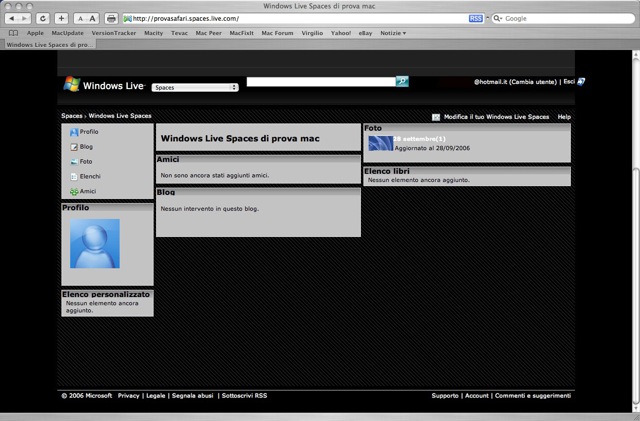Open the Spaces dropdown selector
Image resolution: width=640 pixels, height=421 pixels.
tap(195, 87)
